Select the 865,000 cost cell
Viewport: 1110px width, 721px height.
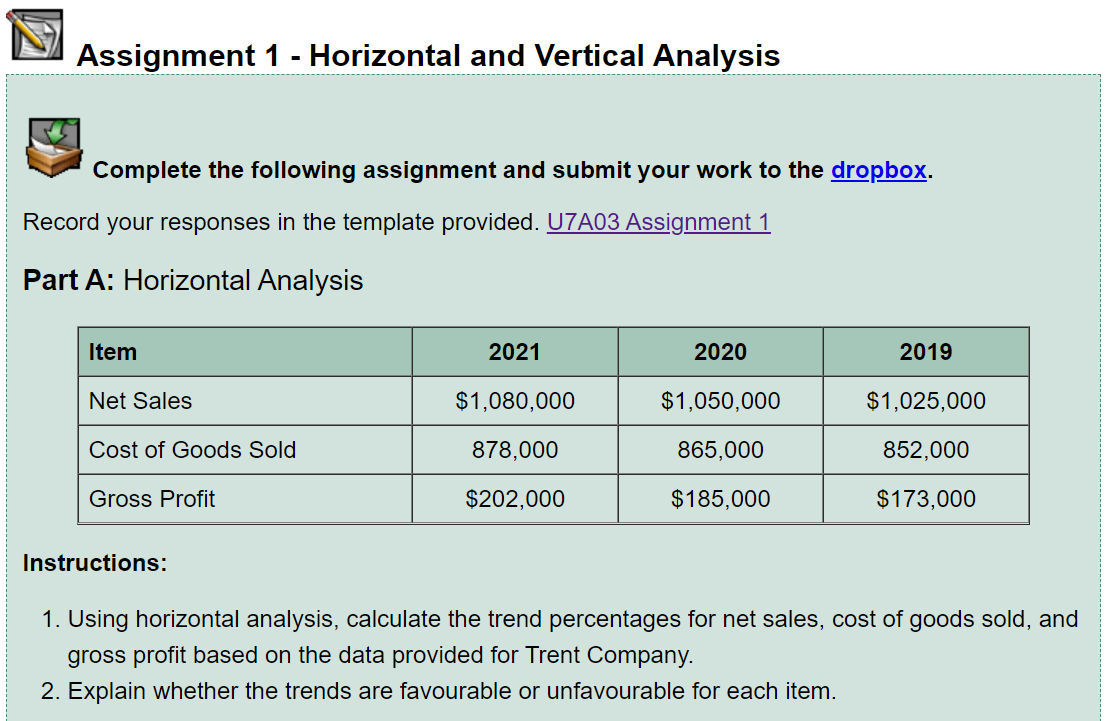click(x=720, y=450)
